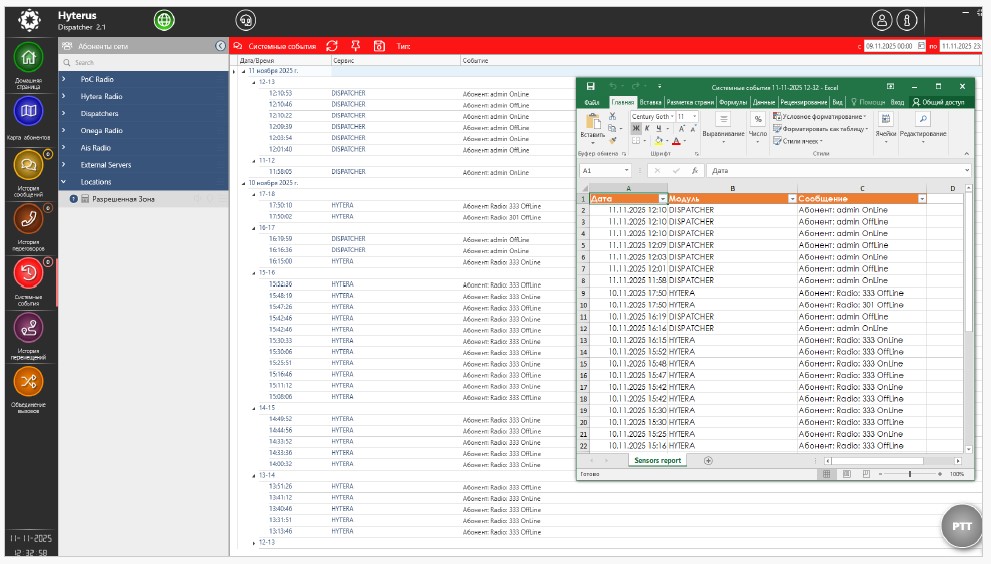Switch to the Excel Рецензирование tab
The height and width of the screenshot is (564, 991).
[x=803, y=102]
